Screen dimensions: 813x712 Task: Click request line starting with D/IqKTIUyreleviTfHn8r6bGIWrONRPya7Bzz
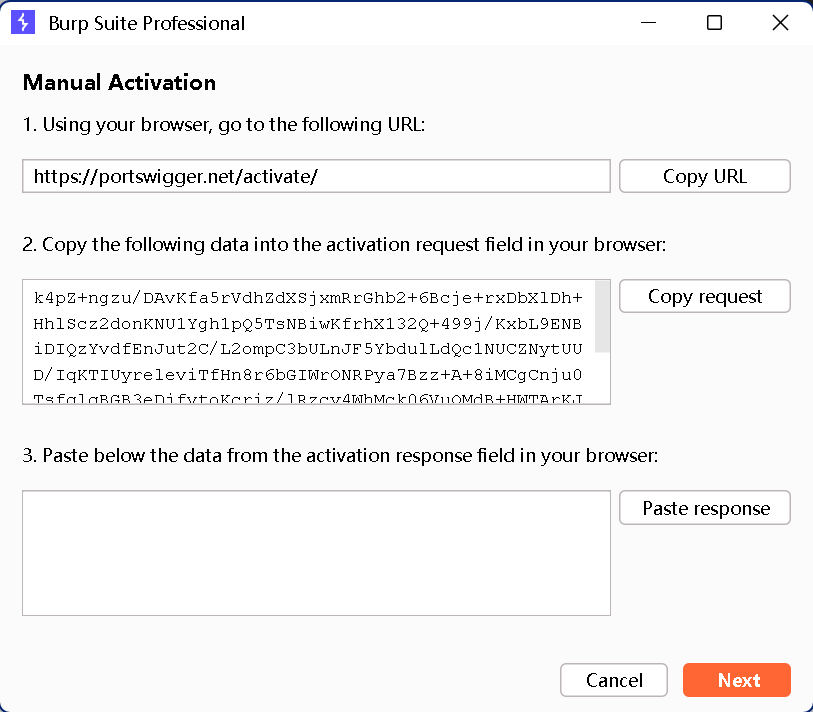tap(308, 374)
